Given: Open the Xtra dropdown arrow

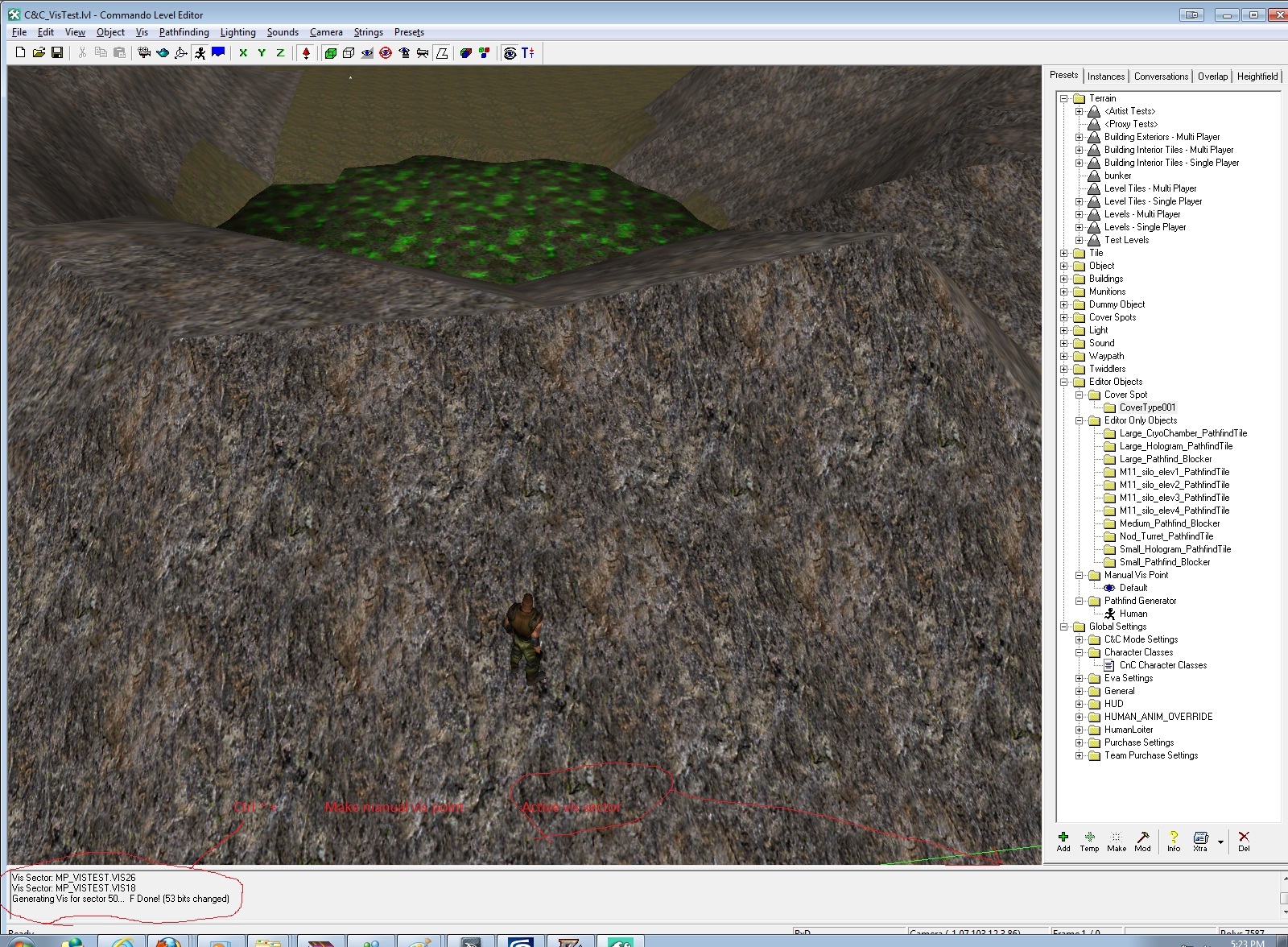Looking at the screenshot, I should [1220, 842].
